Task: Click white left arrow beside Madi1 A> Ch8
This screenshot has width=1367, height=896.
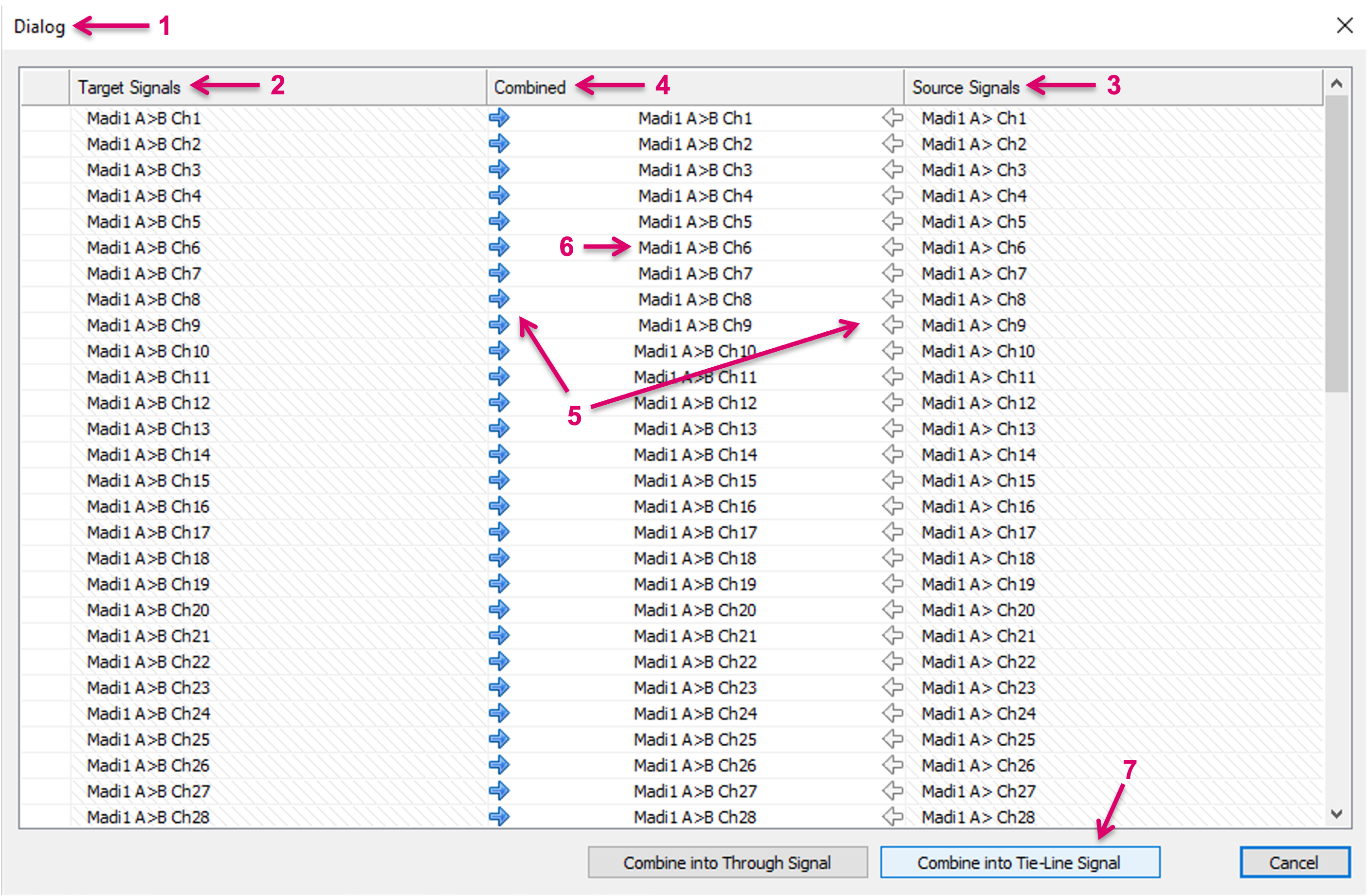Action: 893,299
